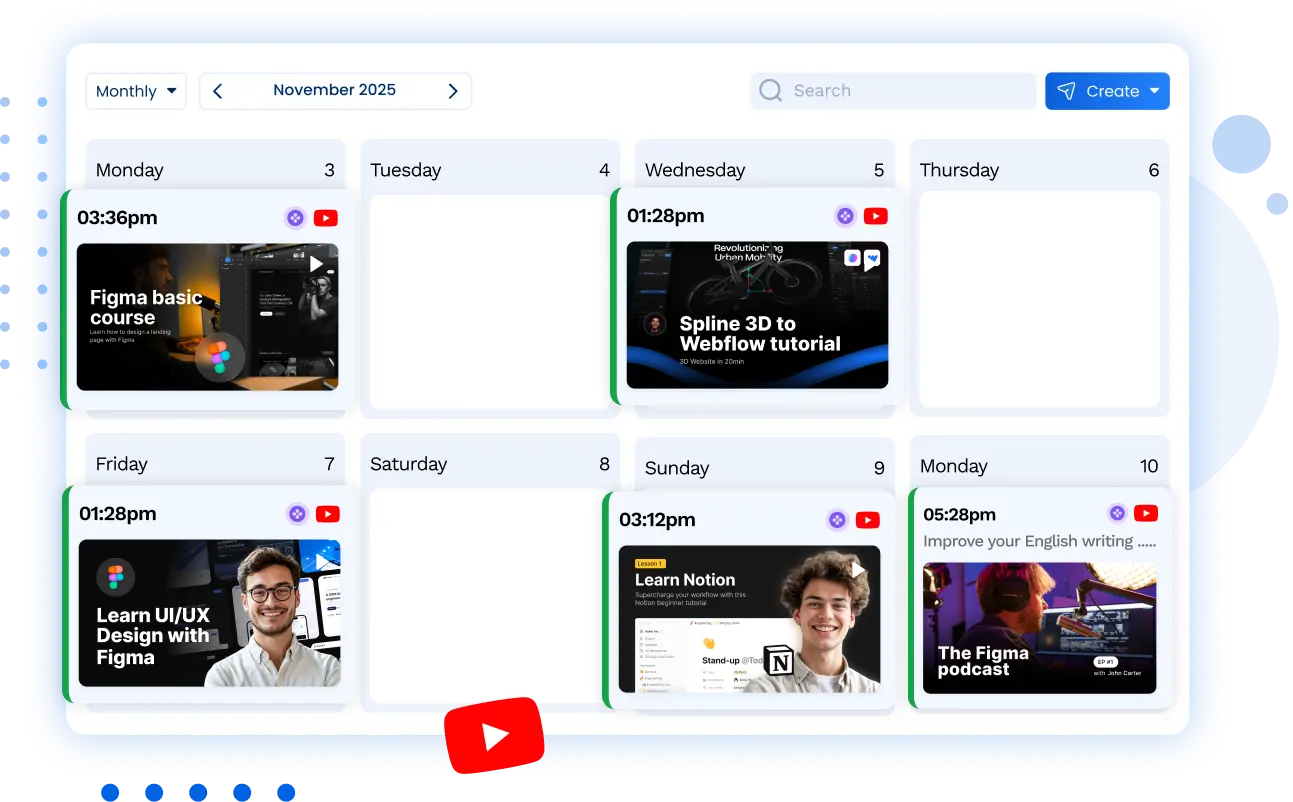The image size is (1293, 802).
Task: Click the YouTube icon on Figma basic course event
Action: coord(326,217)
